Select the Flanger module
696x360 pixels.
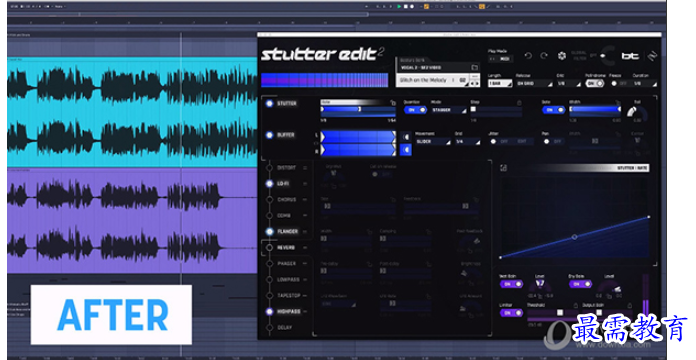pyautogui.click(x=287, y=232)
